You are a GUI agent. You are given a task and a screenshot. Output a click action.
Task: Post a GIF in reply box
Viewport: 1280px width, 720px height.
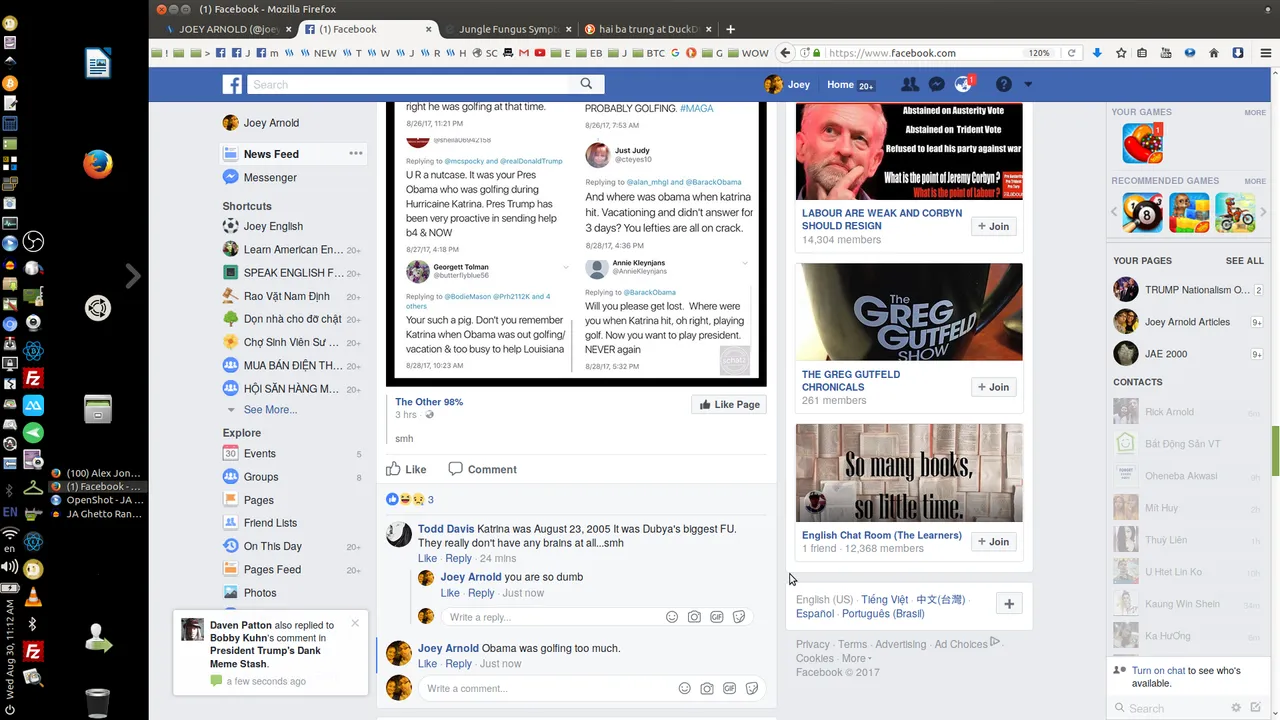717,617
